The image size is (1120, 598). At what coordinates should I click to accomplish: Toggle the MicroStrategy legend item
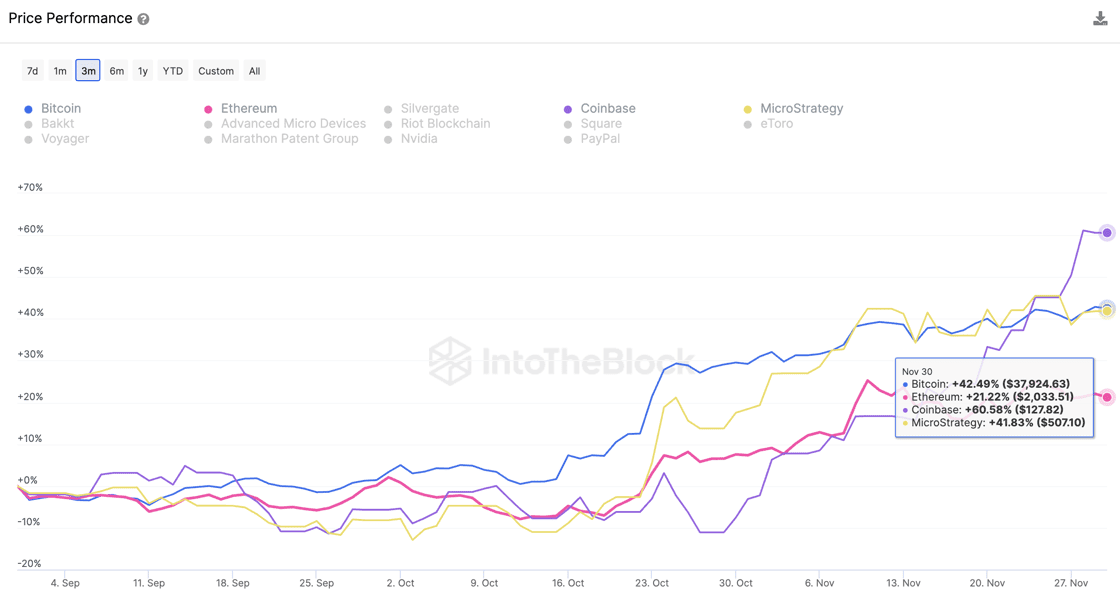coord(801,108)
